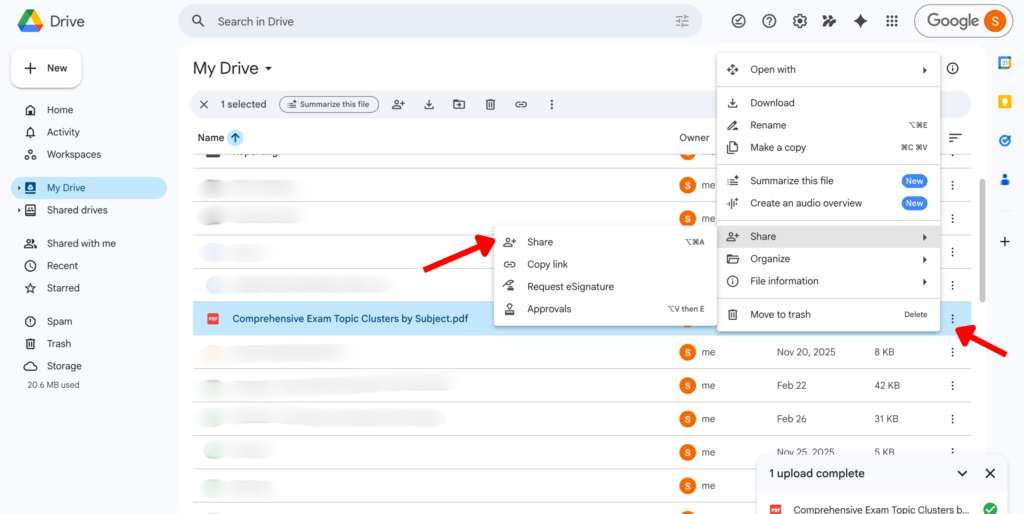Choose Approvals in the submenu
This screenshot has width=1024, height=514.
click(605, 309)
